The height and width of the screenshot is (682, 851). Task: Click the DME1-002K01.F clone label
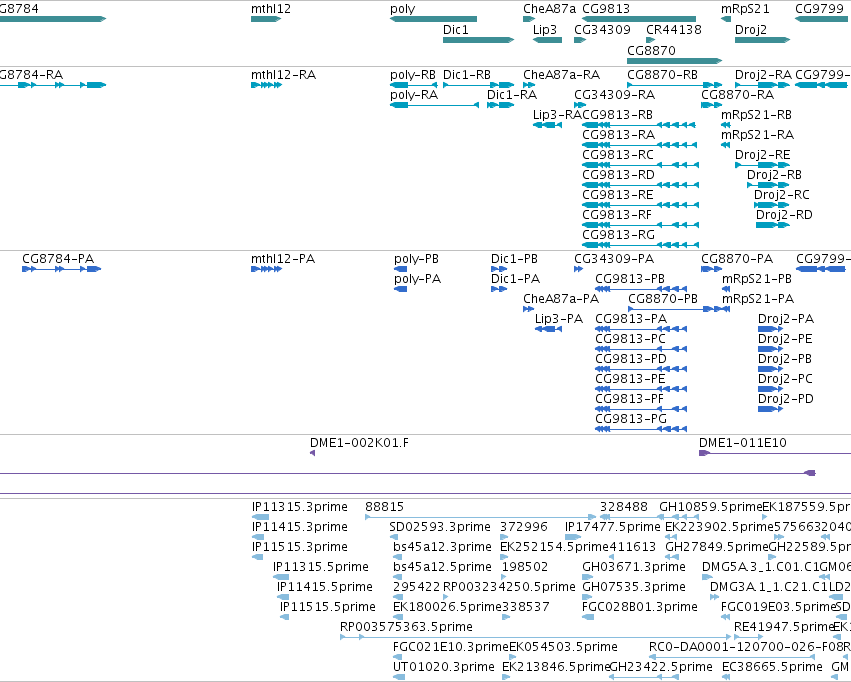tap(359, 443)
